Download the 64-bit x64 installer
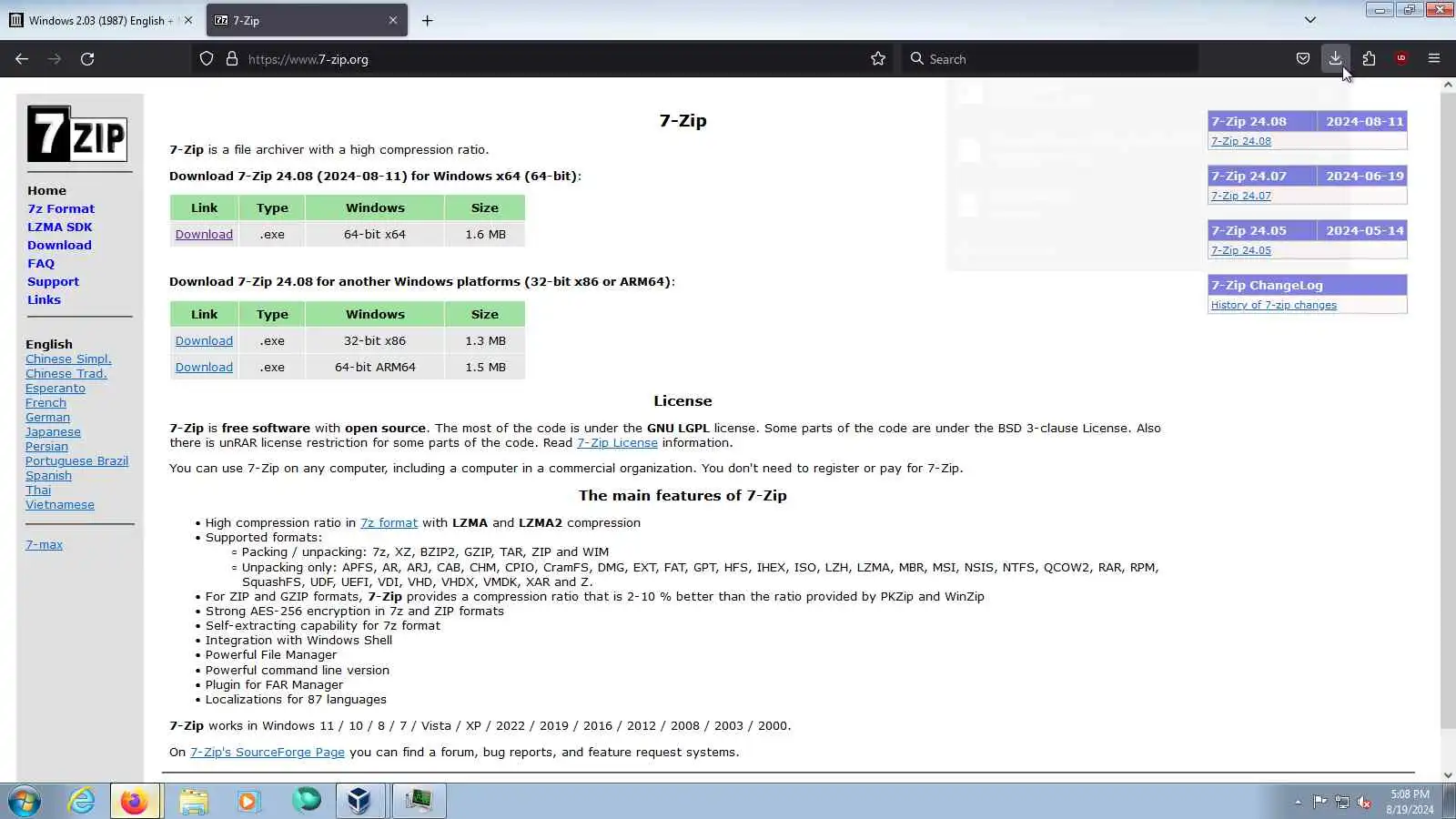1456x819 pixels. coord(204,234)
